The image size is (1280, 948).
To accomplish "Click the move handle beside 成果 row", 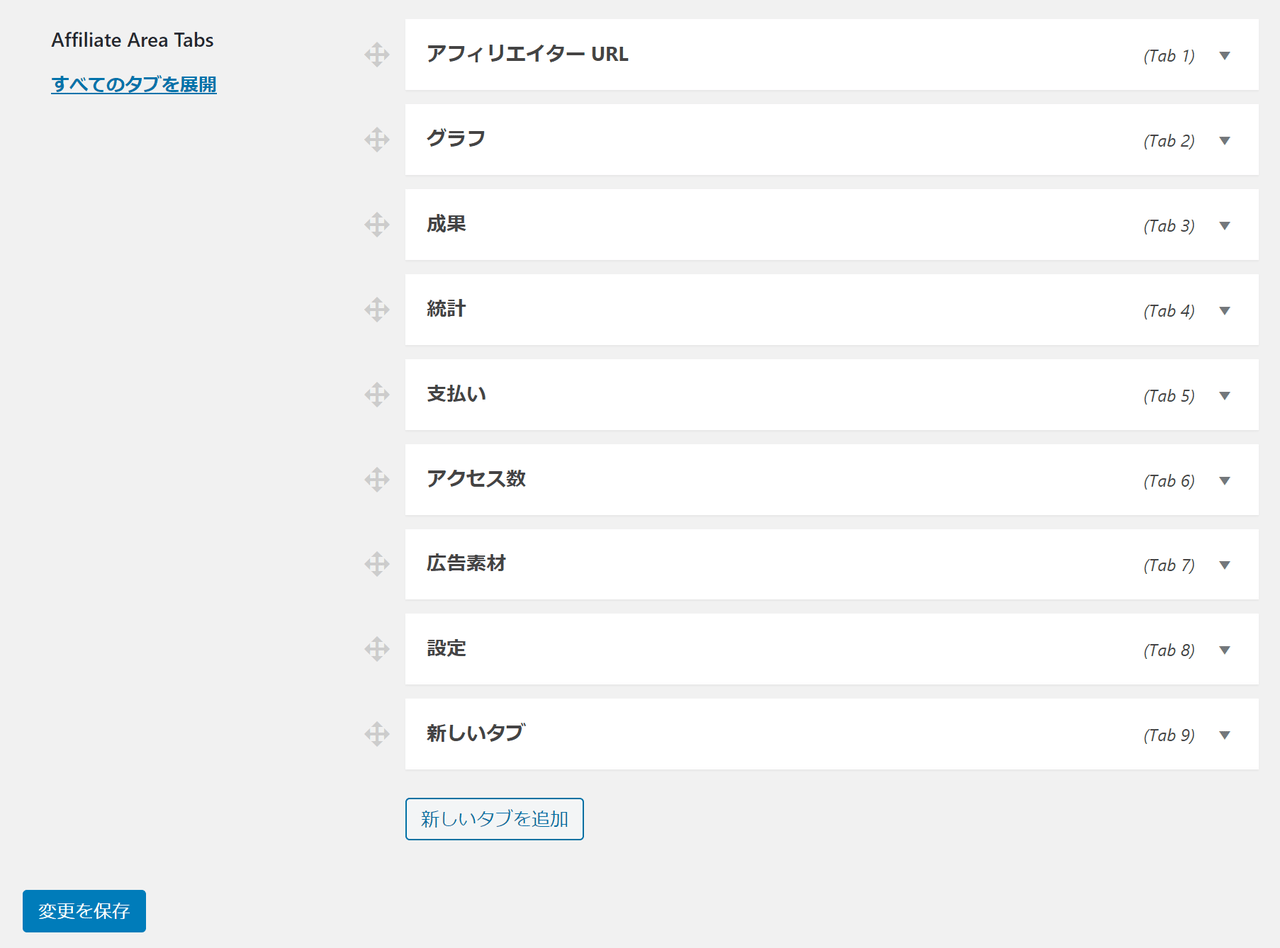I will 376,225.
